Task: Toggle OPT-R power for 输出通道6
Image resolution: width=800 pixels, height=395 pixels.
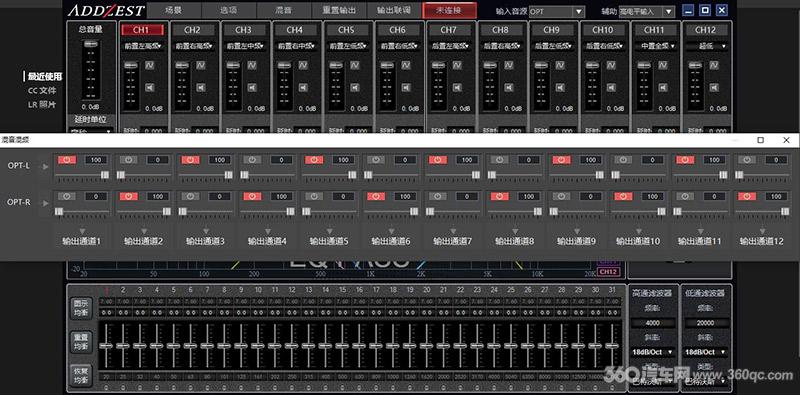Action: coord(376,196)
